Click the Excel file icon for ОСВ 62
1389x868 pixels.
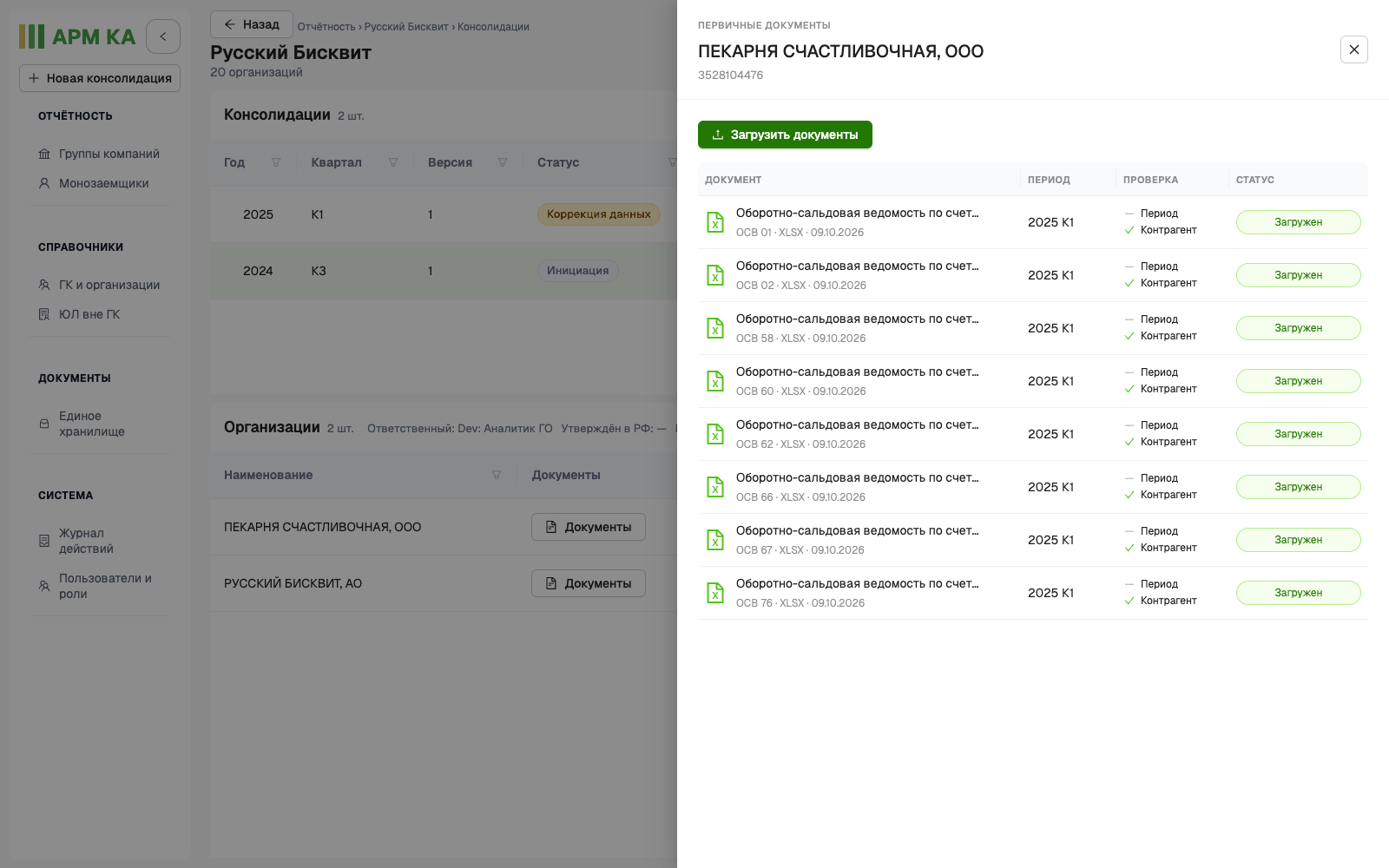pyautogui.click(x=715, y=434)
